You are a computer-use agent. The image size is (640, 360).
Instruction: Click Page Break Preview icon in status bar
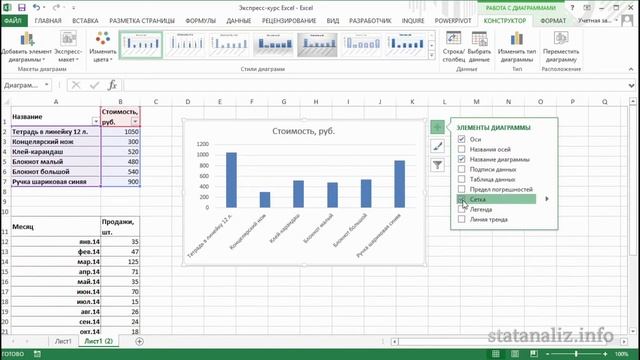tap(534, 354)
